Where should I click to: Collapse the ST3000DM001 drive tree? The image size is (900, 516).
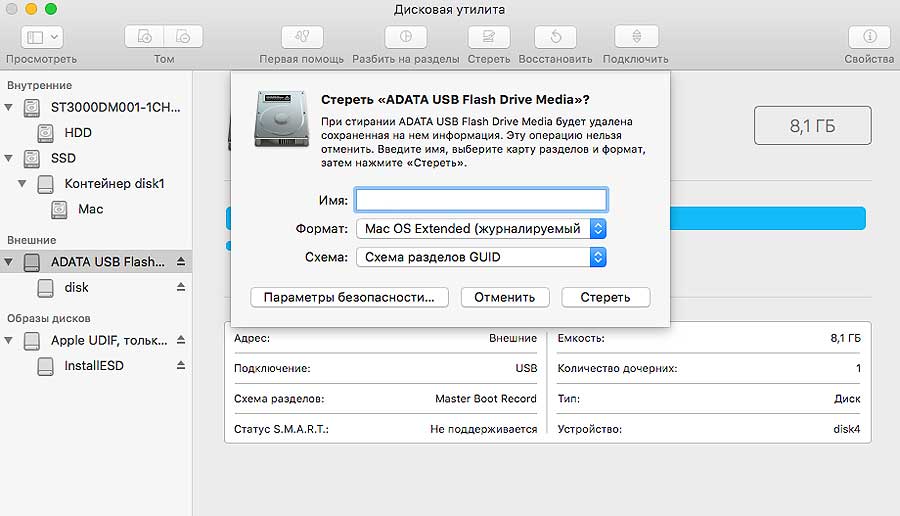tap(9, 107)
